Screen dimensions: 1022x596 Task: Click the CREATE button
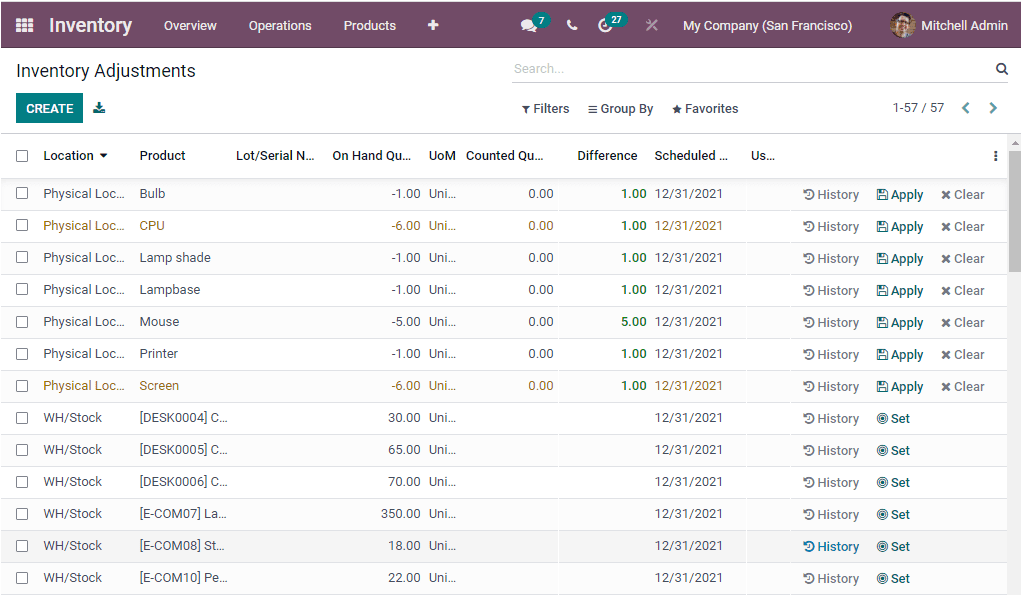coord(49,108)
